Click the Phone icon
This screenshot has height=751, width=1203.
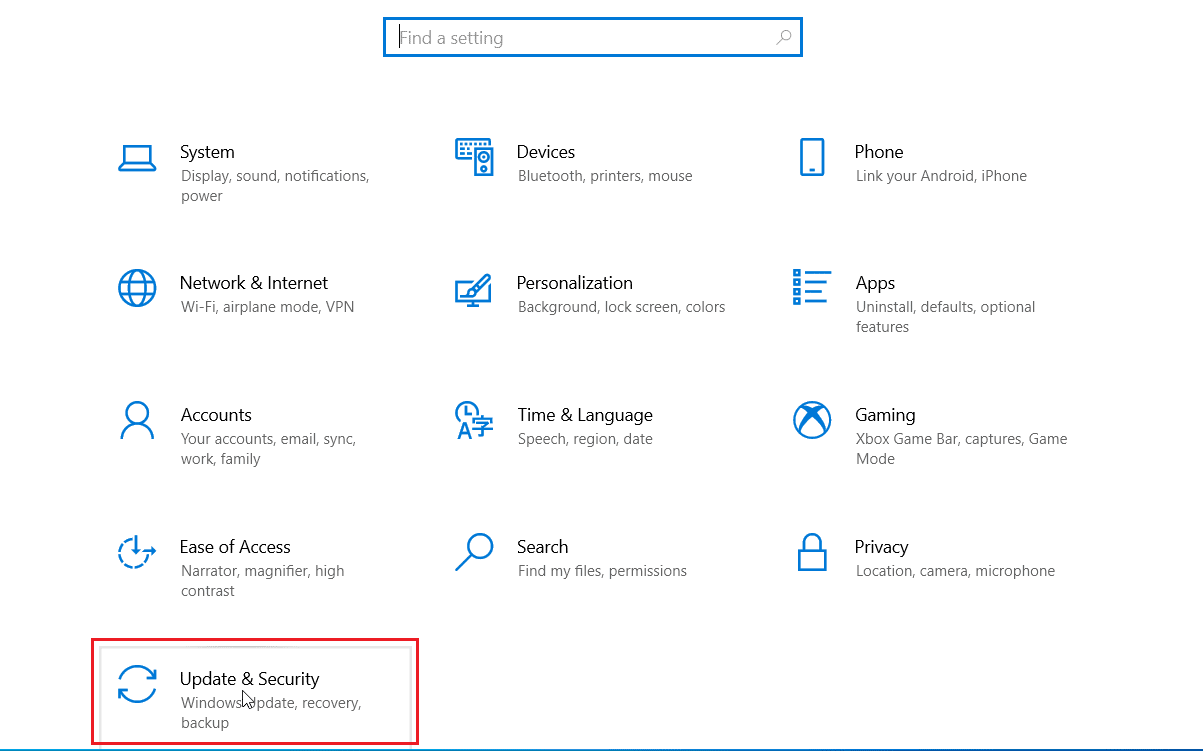[811, 157]
